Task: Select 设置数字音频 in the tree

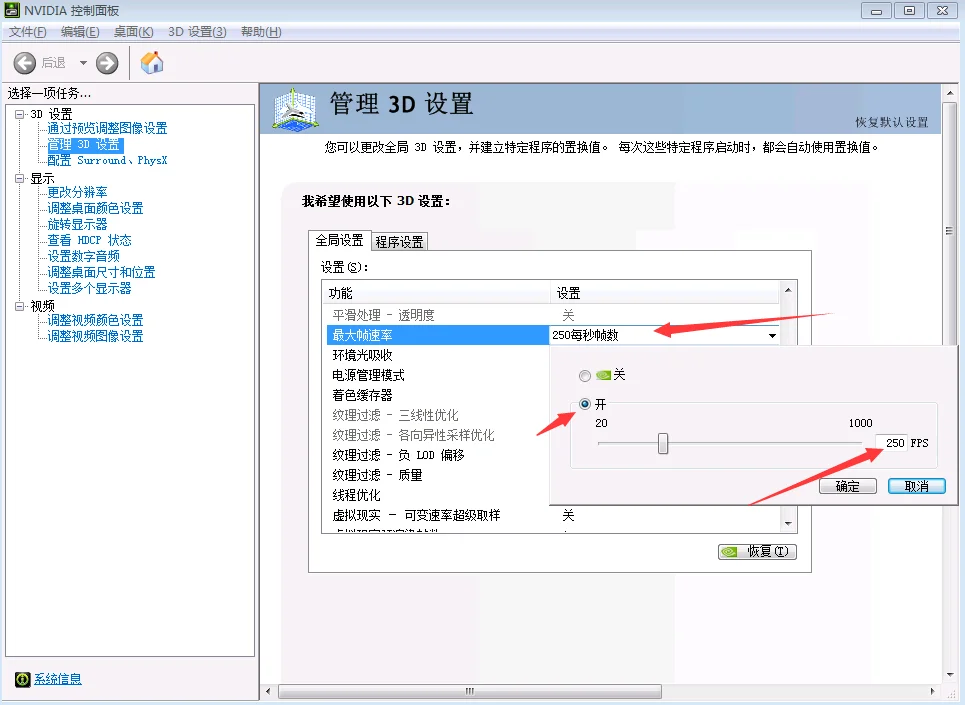Action: [x=83, y=256]
